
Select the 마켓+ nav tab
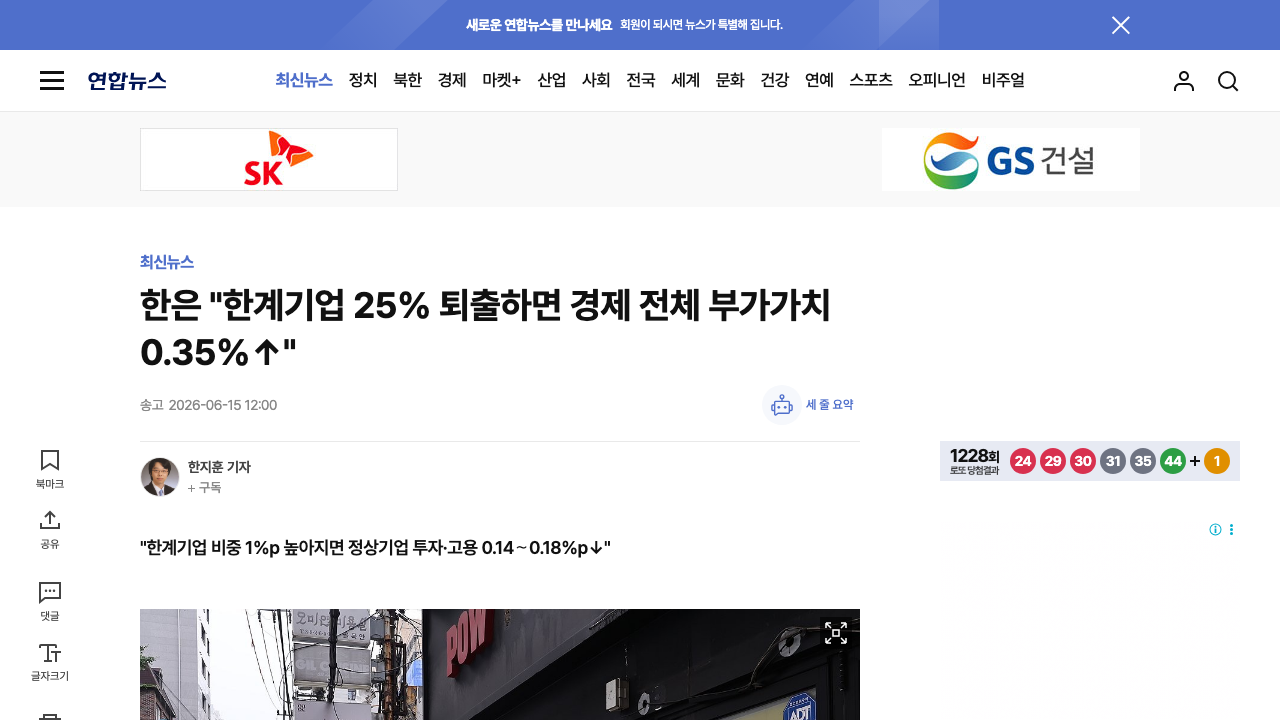pos(502,81)
